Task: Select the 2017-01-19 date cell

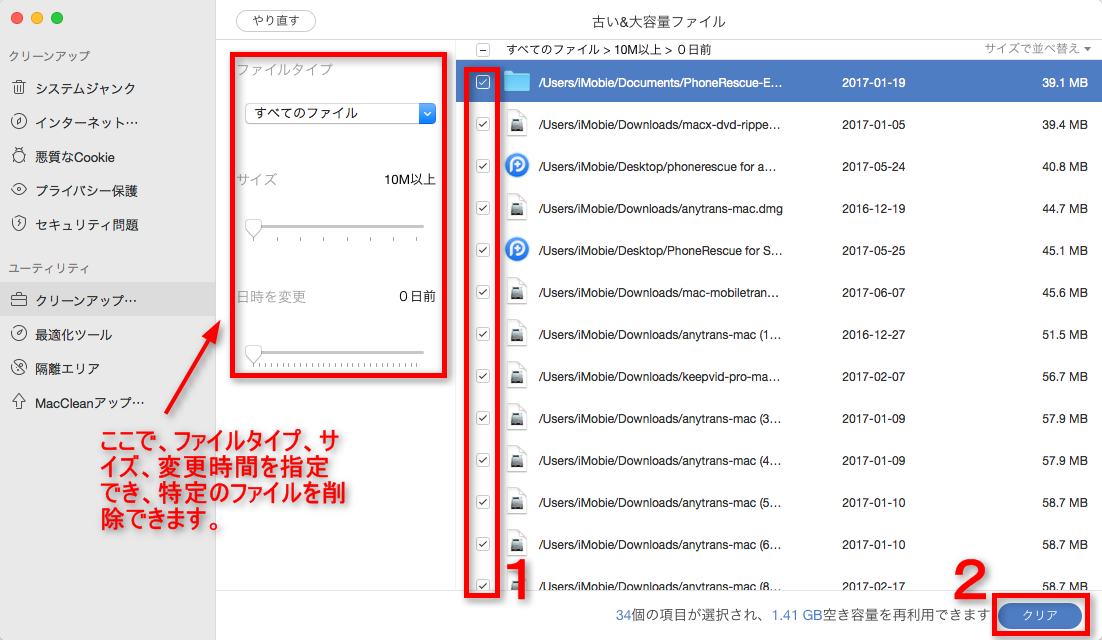Action: [874, 82]
